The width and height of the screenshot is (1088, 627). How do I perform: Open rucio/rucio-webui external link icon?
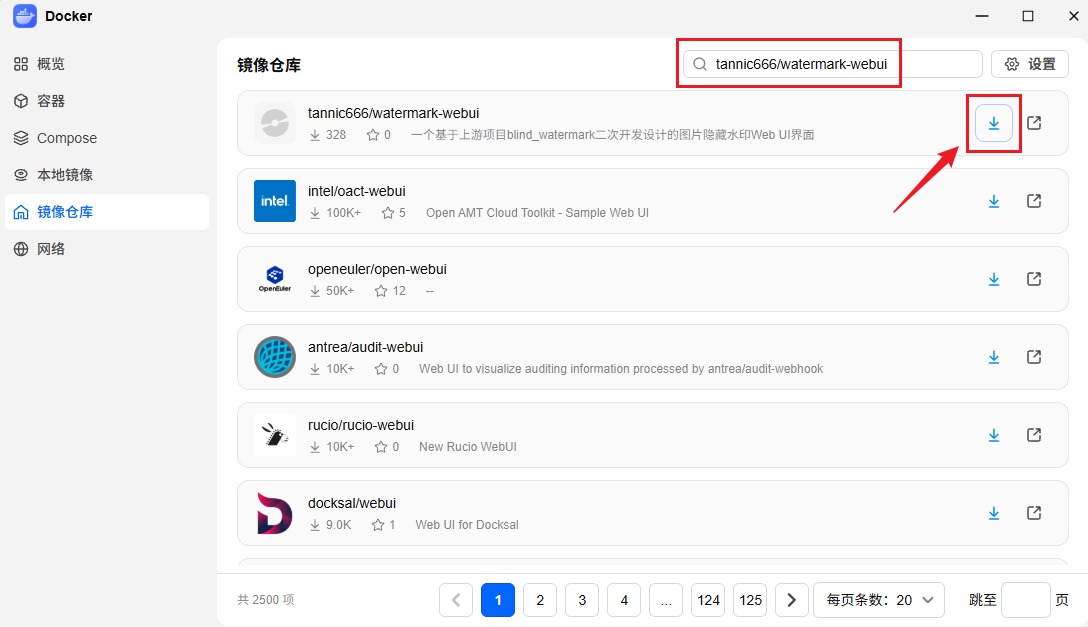[1034, 435]
